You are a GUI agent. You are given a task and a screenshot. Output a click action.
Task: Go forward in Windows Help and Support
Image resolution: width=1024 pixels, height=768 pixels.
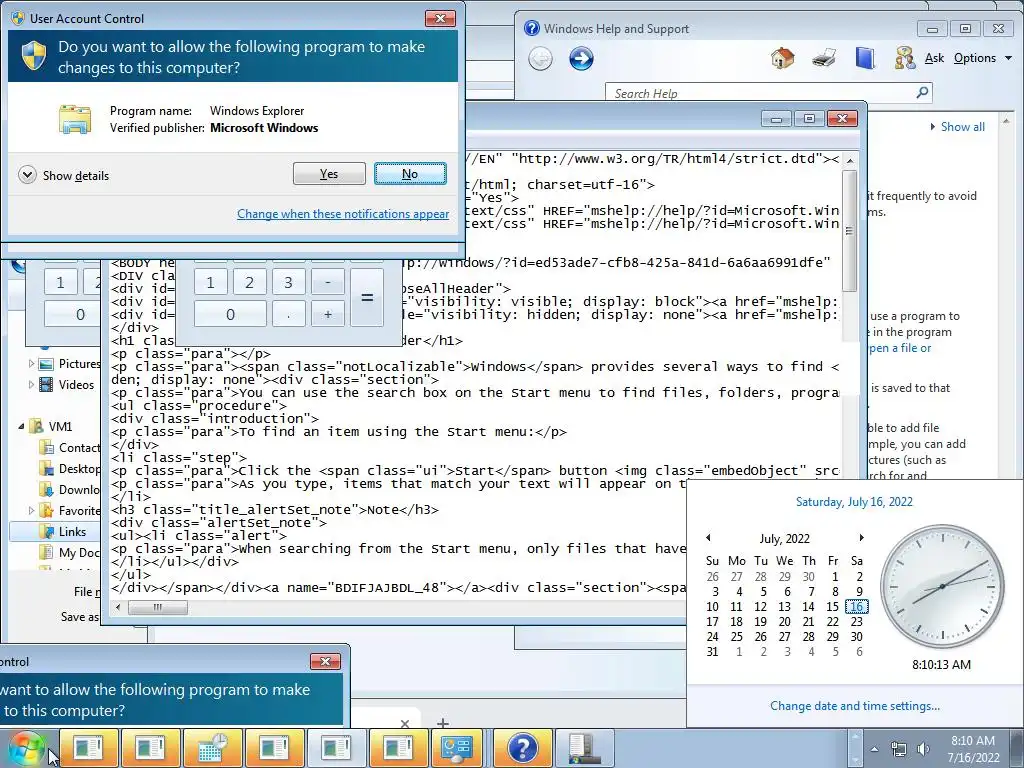pos(581,59)
